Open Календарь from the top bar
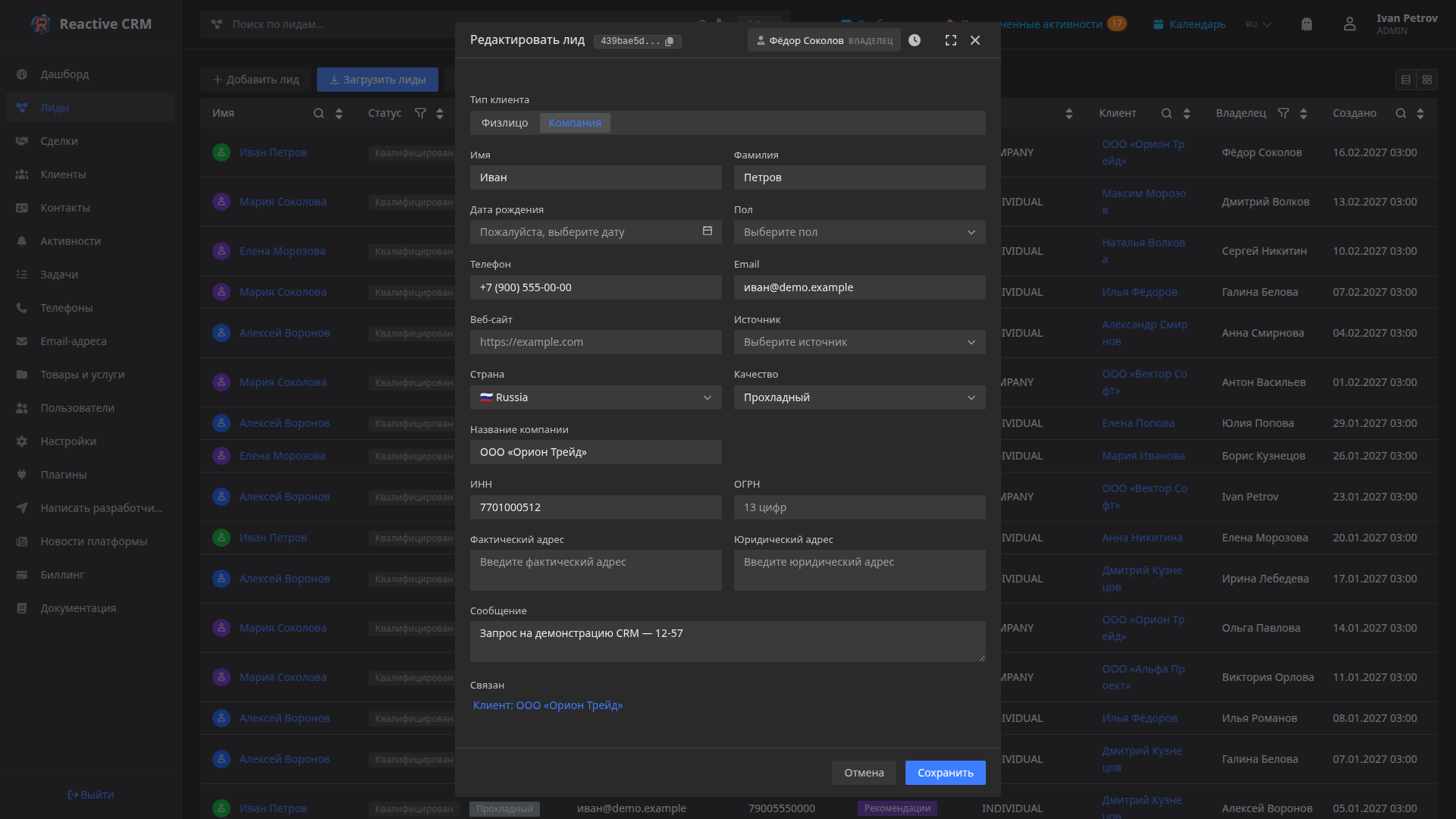Image resolution: width=1456 pixels, height=819 pixels. pyautogui.click(x=1189, y=24)
